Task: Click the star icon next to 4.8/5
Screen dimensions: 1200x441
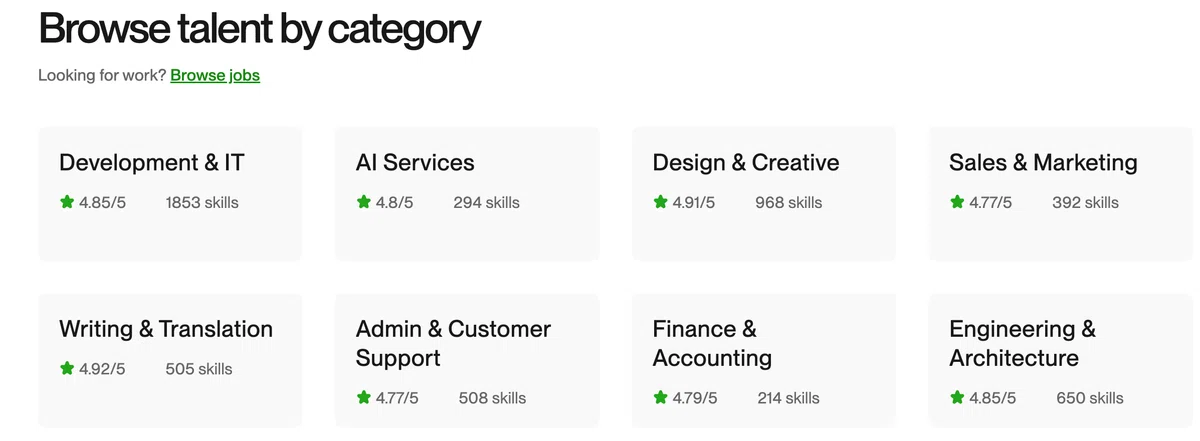Action: pos(364,202)
